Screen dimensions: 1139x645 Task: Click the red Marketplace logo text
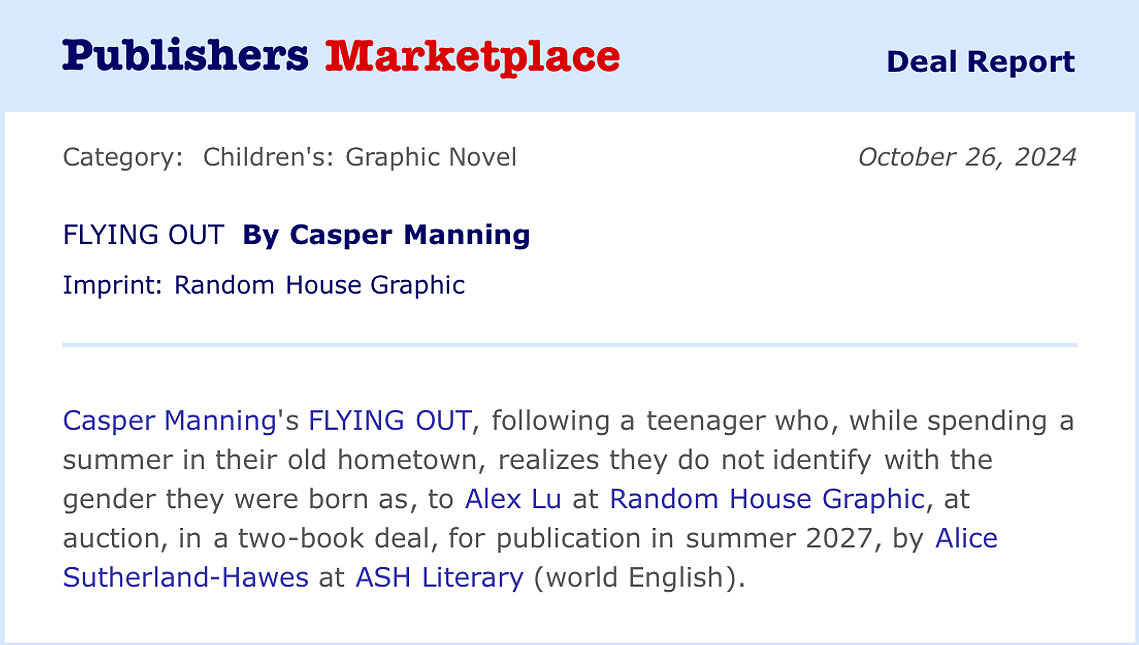472,57
